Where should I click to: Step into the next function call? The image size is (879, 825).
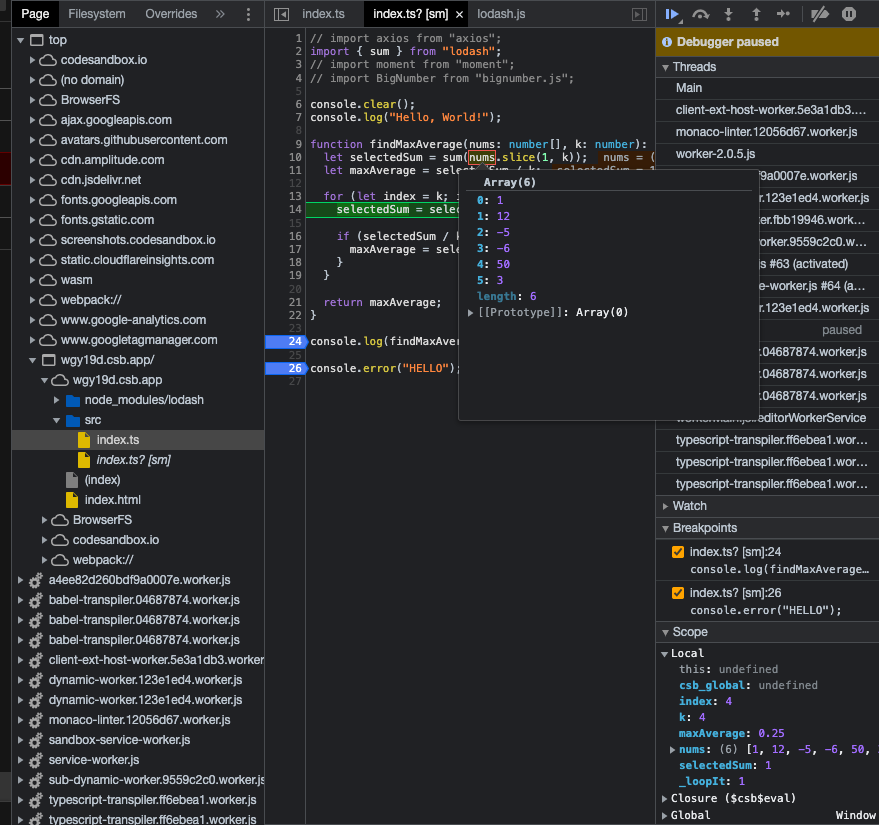pyautogui.click(x=729, y=14)
